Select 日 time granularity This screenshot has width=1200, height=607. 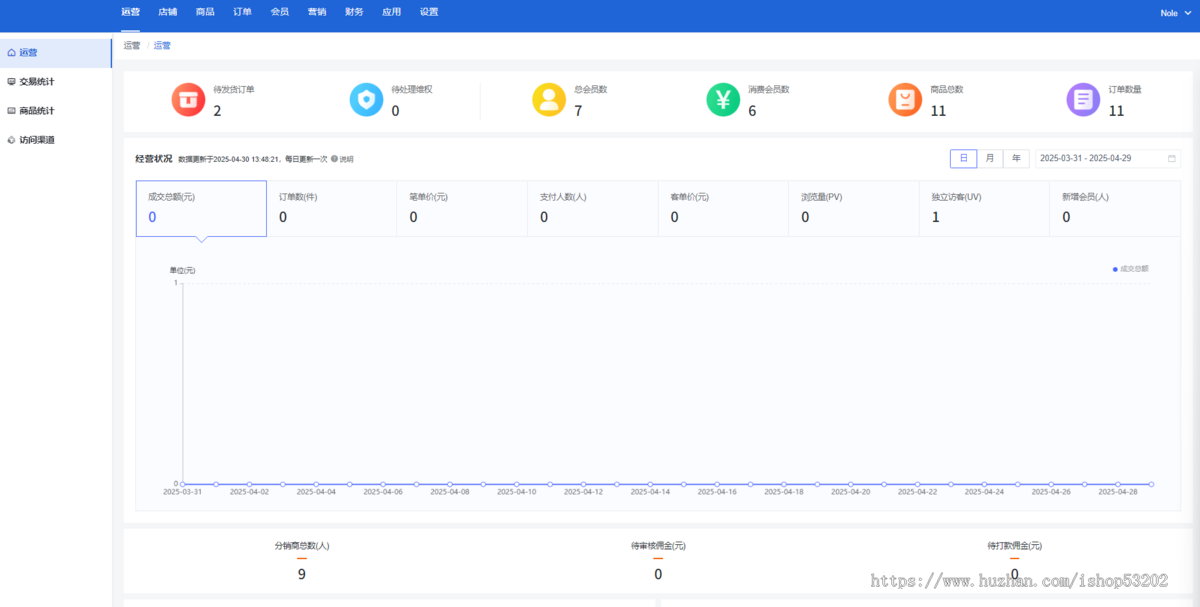(x=963, y=159)
